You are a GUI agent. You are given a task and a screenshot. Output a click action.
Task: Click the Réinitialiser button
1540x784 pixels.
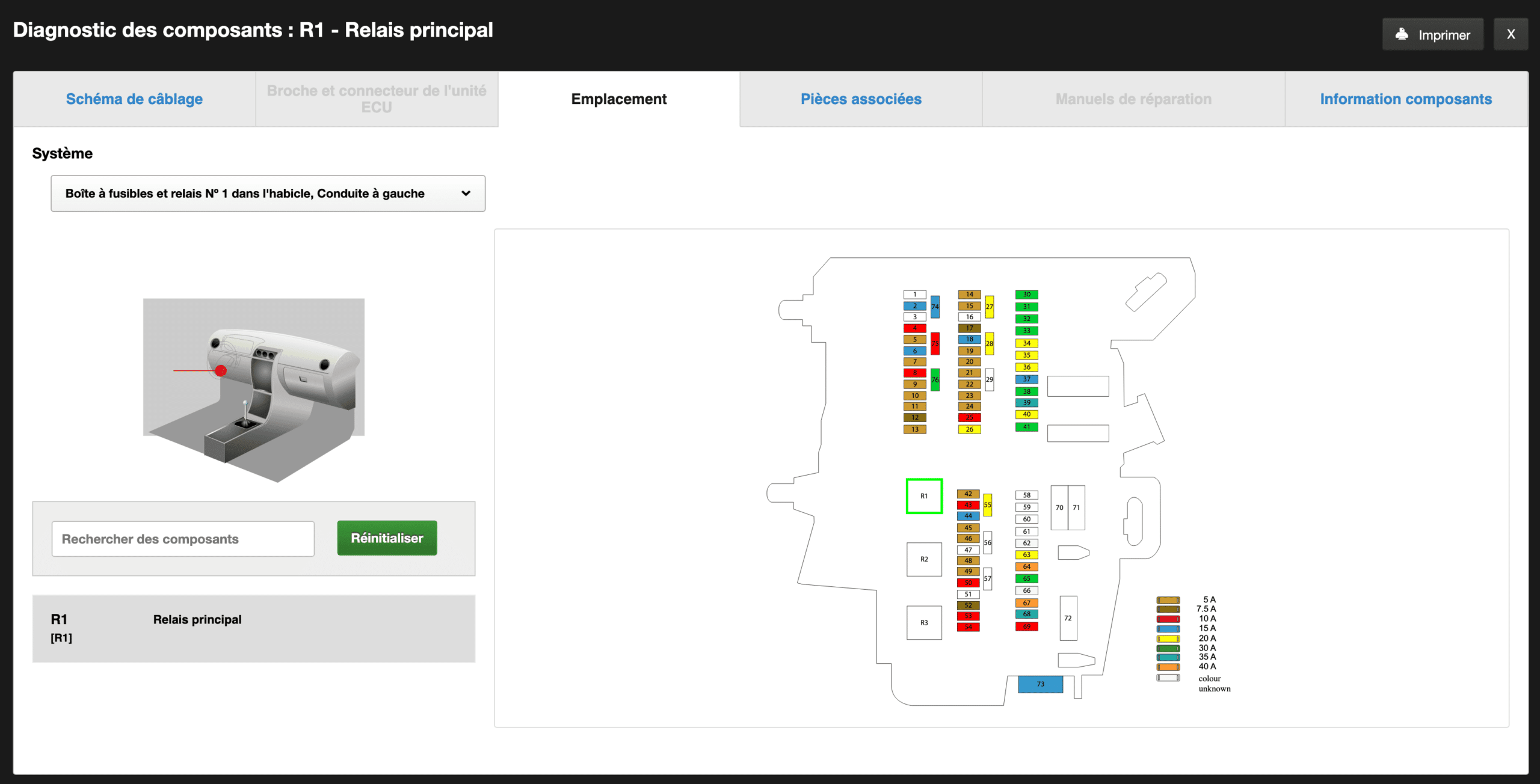pyautogui.click(x=387, y=538)
